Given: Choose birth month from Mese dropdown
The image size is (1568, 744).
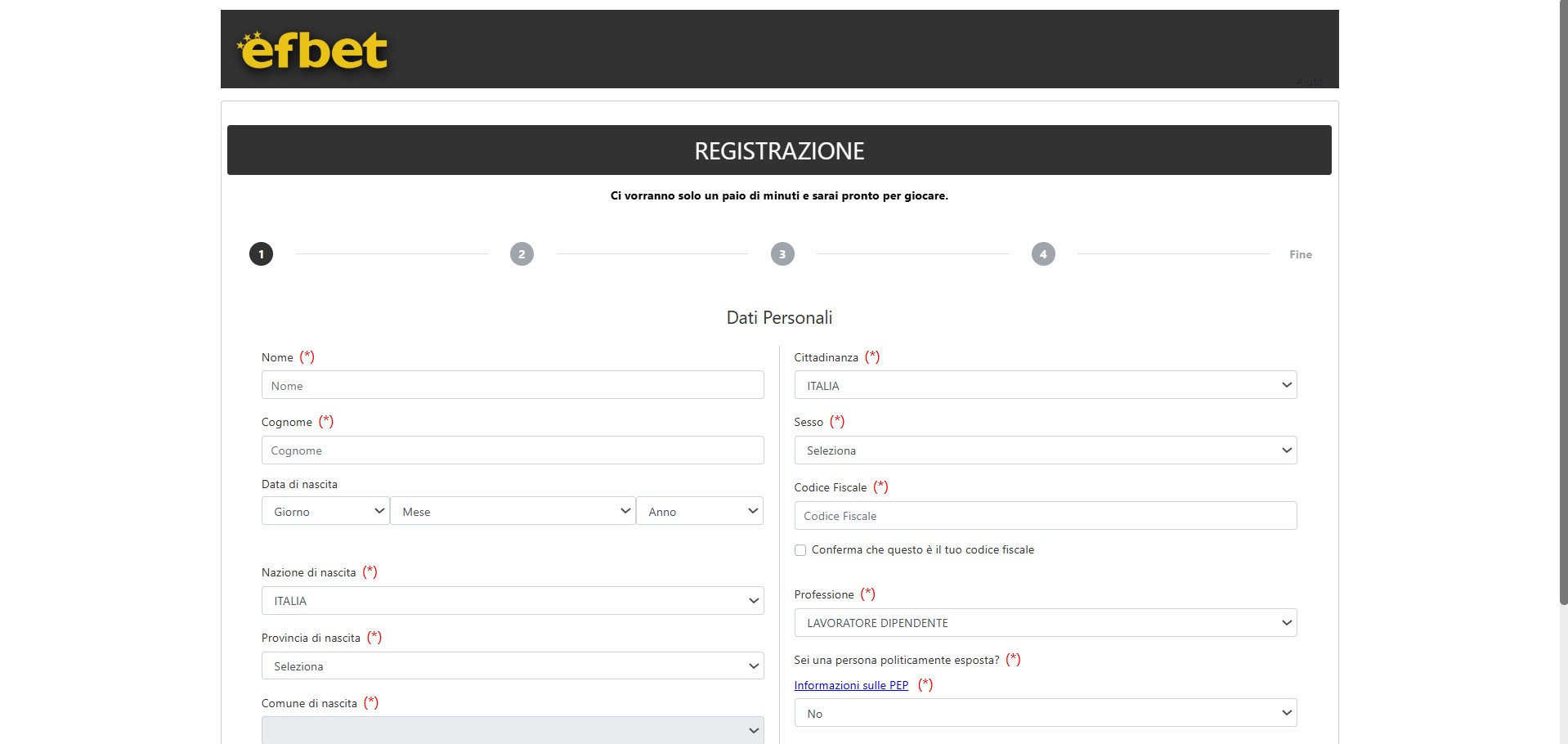Looking at the screenshot, I should click(513, 511).
